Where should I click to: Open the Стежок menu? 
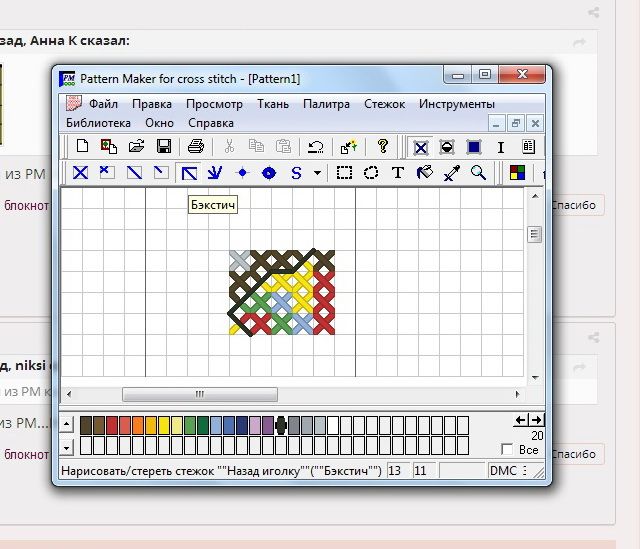pos(384,103)
